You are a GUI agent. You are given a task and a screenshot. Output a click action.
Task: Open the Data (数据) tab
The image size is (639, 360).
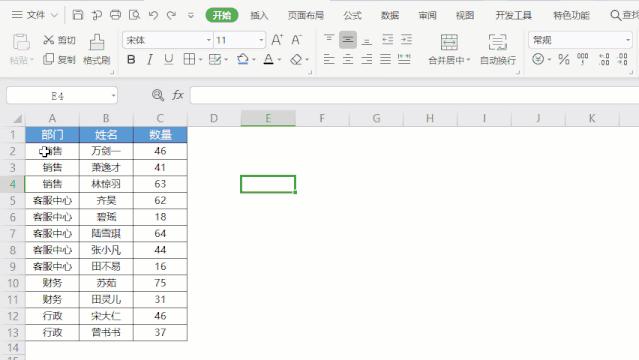pyautogui.click(x=390, y=15)
